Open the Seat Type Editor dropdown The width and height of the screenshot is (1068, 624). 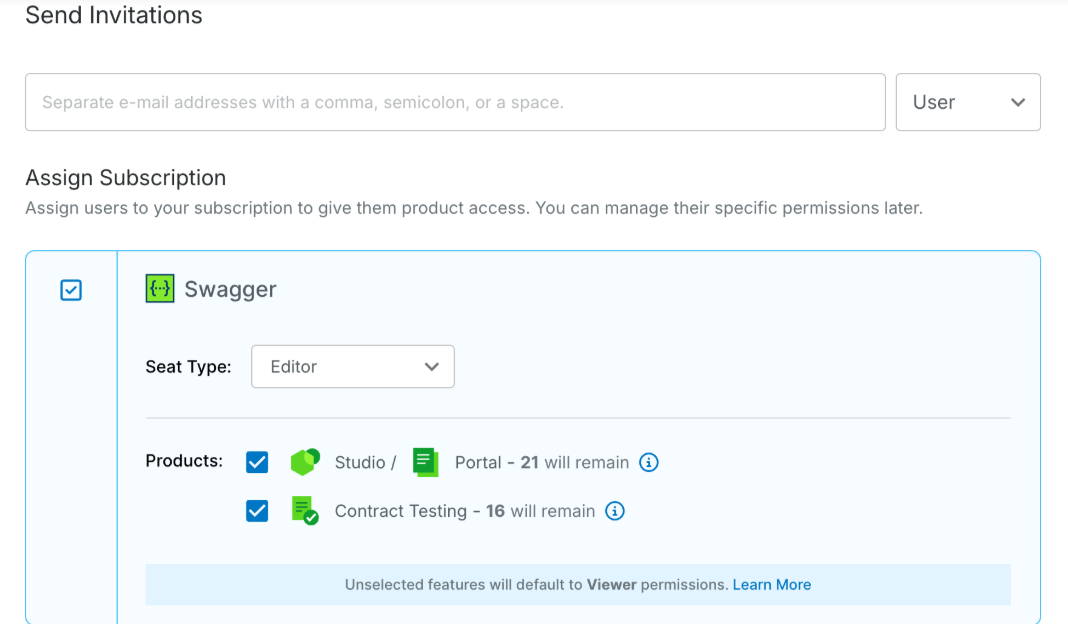[x=353, y=366]
